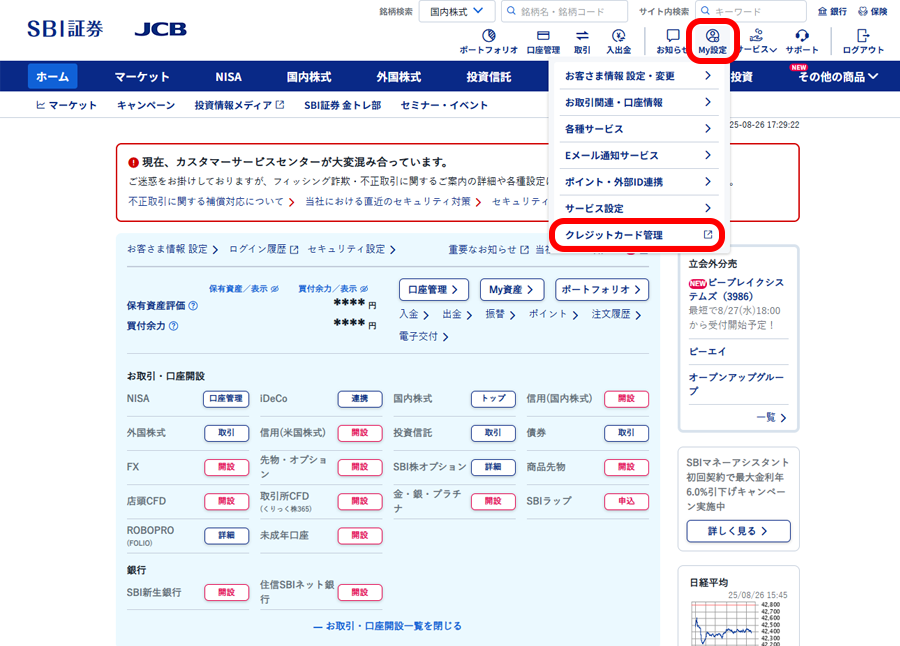900x646 pixels.
Task: Click help icon next to 保有資産評価
Action: [193, 306]
